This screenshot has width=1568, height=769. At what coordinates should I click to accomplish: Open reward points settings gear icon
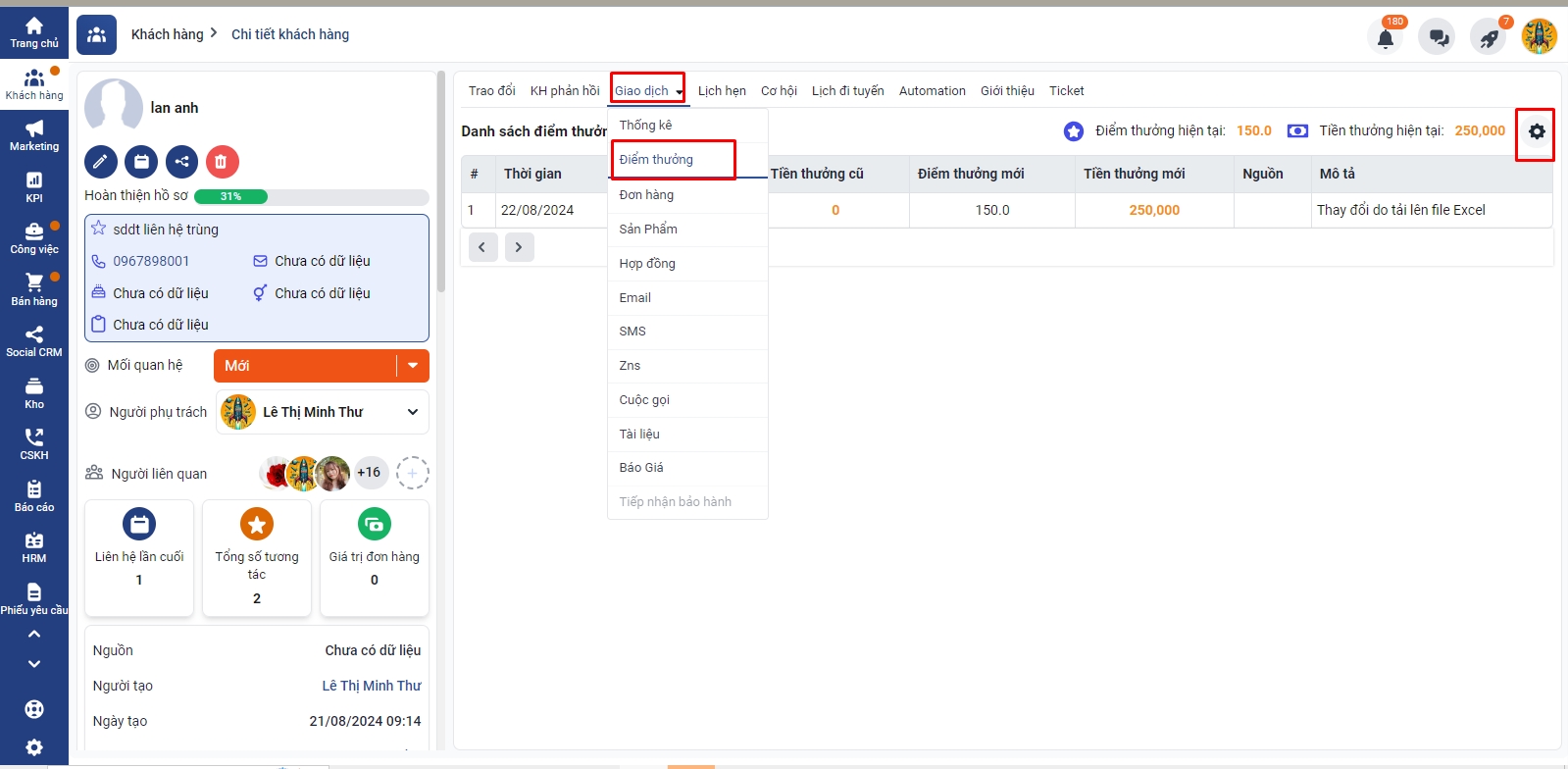[1536, 132]
